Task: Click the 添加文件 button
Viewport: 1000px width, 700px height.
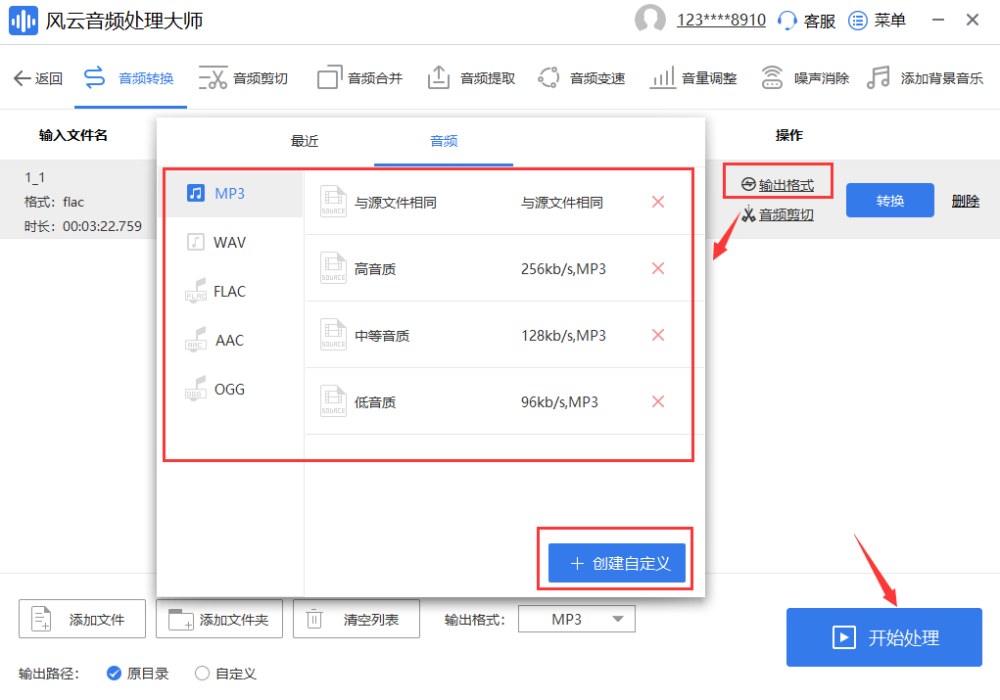Action: (82, 619)
